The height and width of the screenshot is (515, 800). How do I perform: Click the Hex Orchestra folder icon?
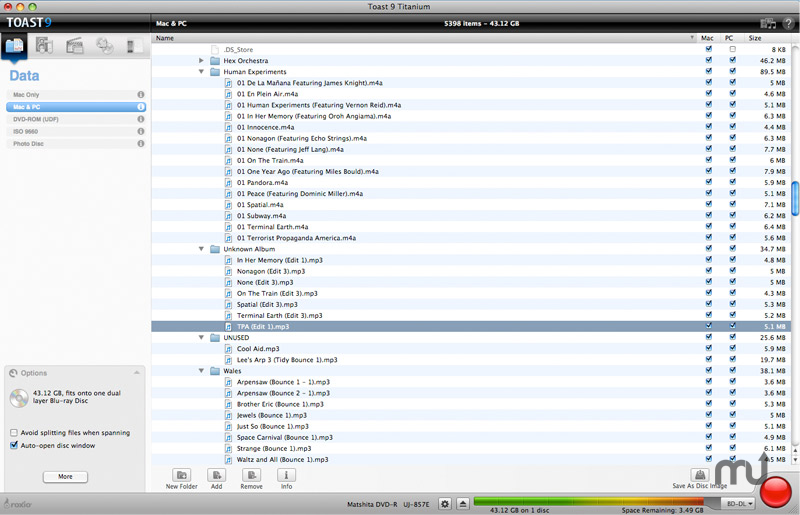pyautogui.click(x=215, y=61)
